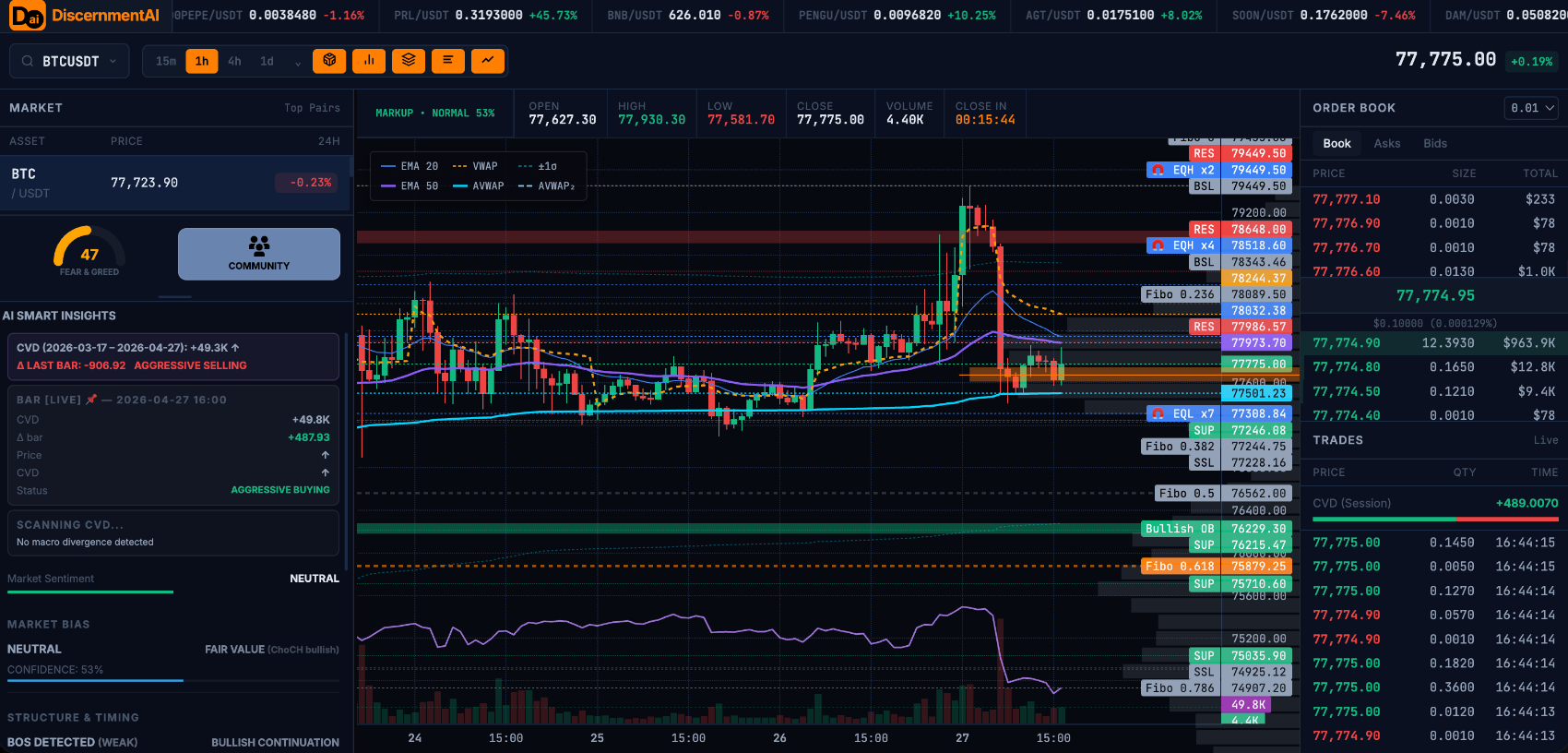
Task: Click the DiscernmentAI logo icon
Action: (x=27, y=16)
